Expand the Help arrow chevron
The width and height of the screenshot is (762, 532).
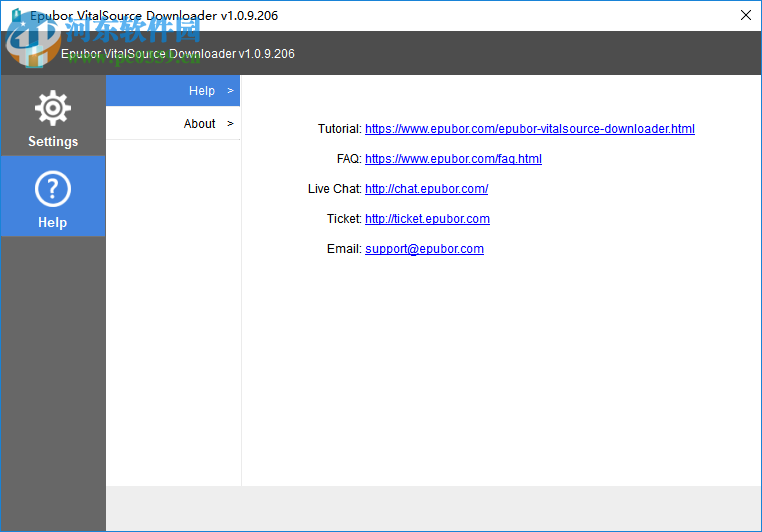click(230, 91)
